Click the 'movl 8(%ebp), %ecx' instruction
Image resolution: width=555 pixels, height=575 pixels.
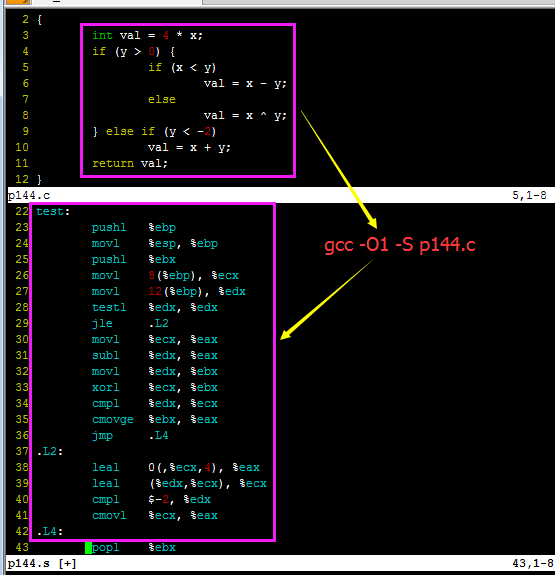(x=165, y=275)
